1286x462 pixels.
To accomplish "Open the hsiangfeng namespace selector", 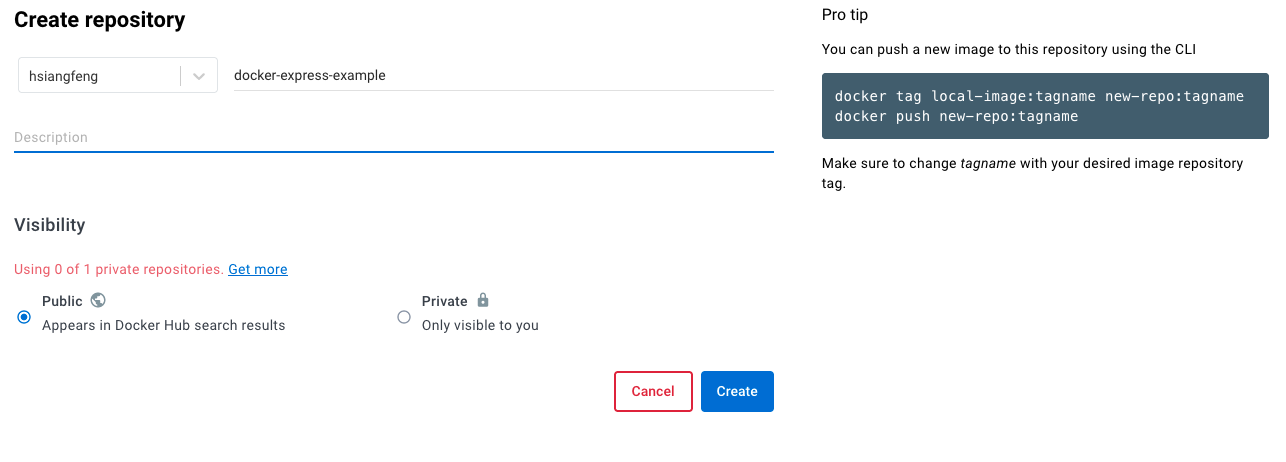I will [100, 76].
